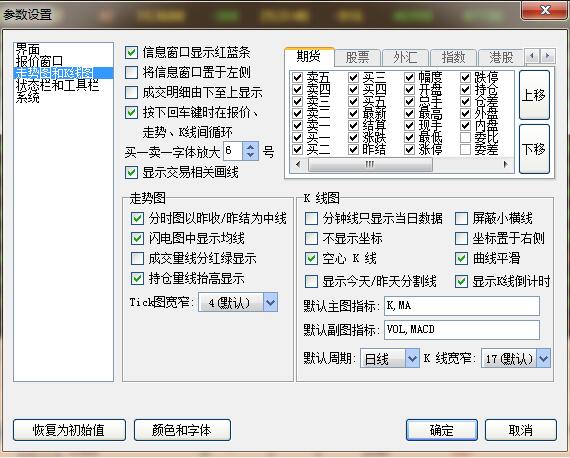This screenshot has height=458, width=570.
Task: Uncheck 空心 K 线 option
Action: [x=311, y=259]
